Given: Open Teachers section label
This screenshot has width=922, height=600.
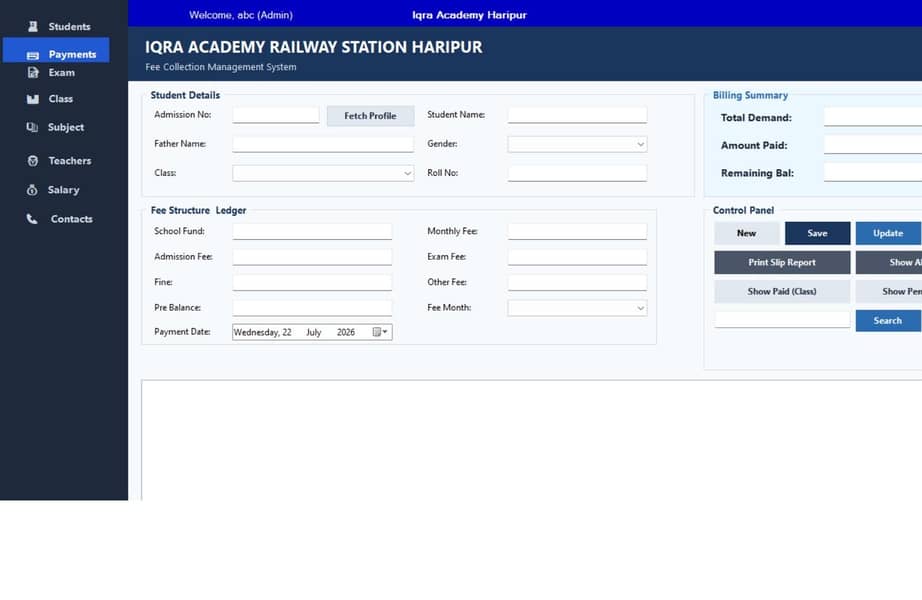Looking at the screenshot, I should click(70, 161).
